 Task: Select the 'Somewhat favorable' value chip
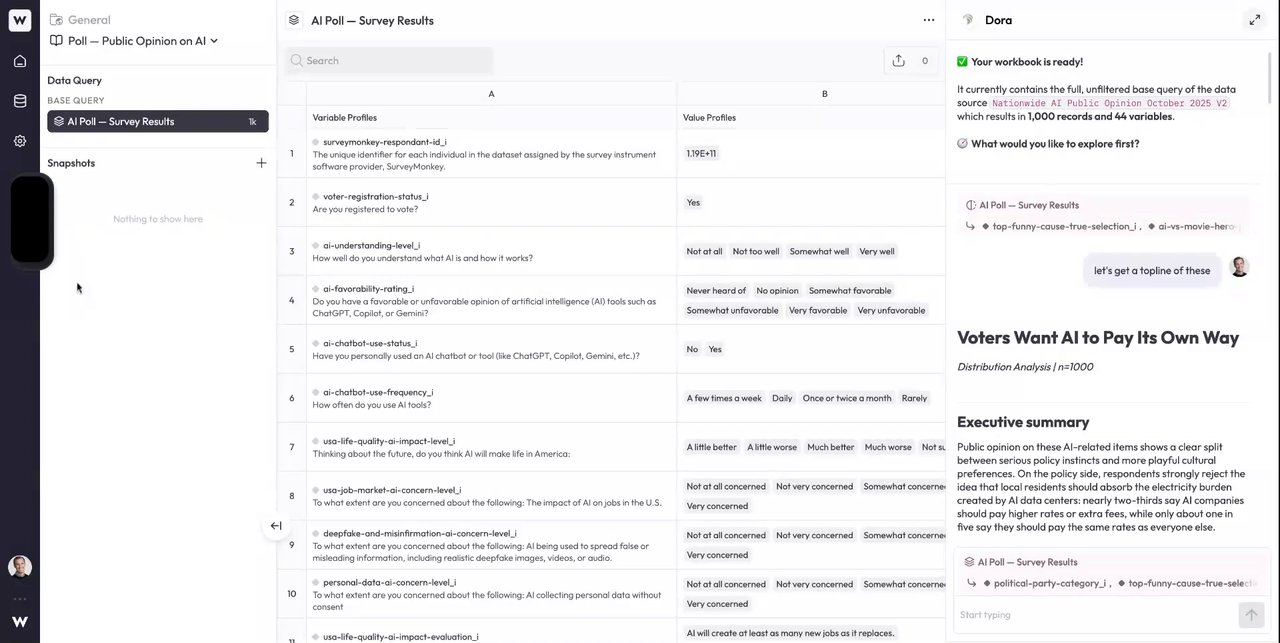point(849,291)
